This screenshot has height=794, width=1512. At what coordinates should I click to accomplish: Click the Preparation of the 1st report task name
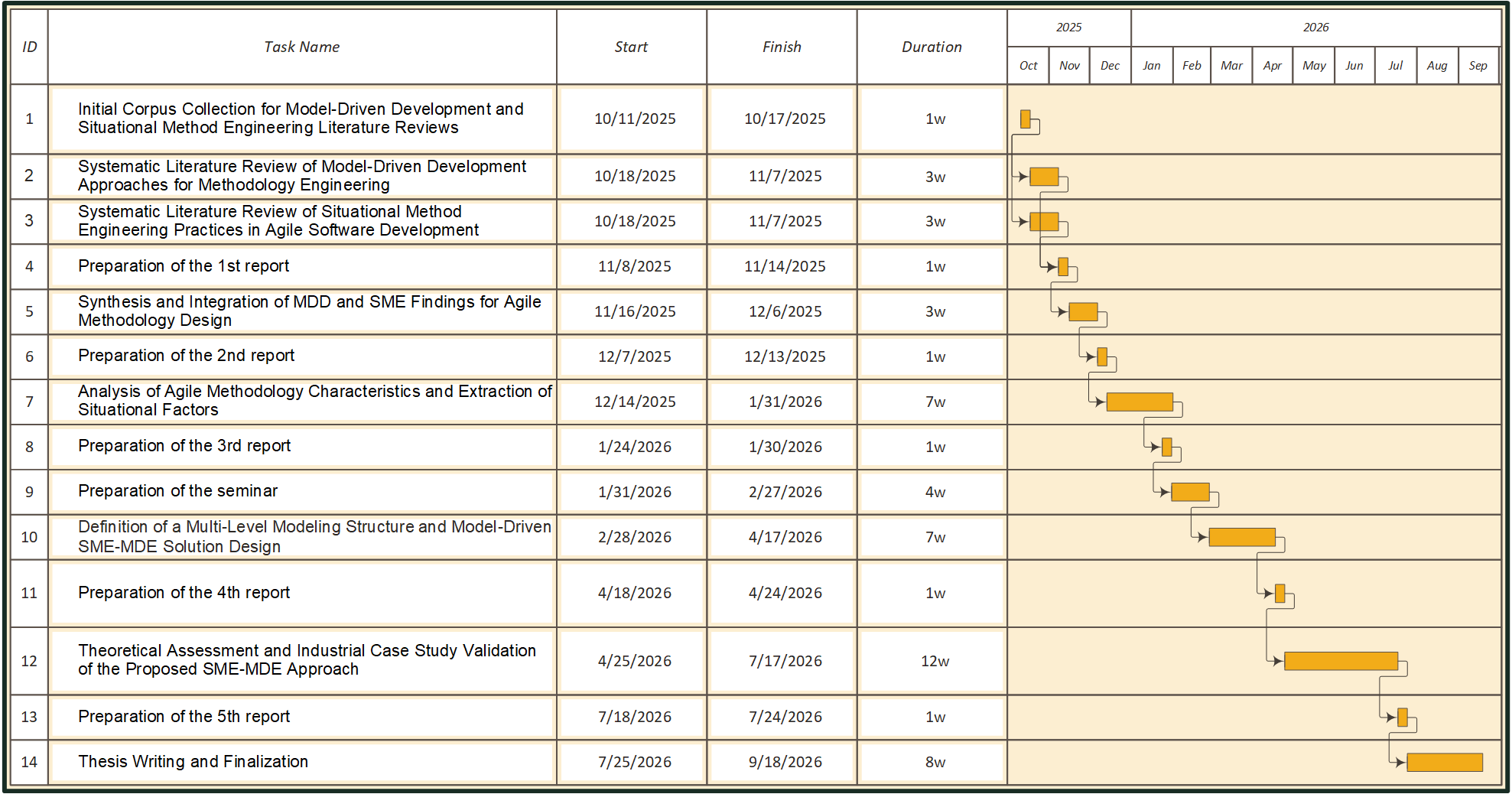184,266
